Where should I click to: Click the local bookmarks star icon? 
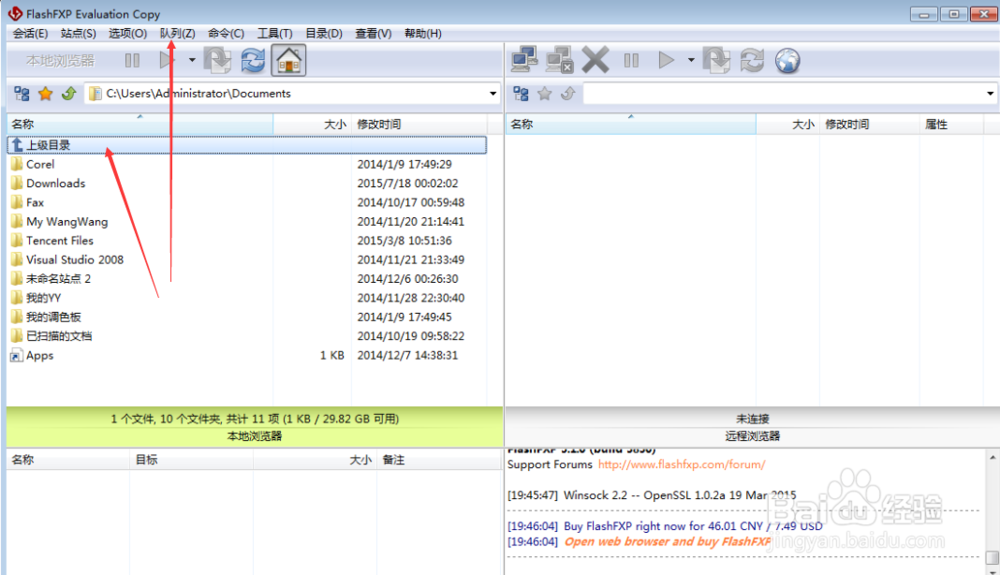click(x=45, y=94)
